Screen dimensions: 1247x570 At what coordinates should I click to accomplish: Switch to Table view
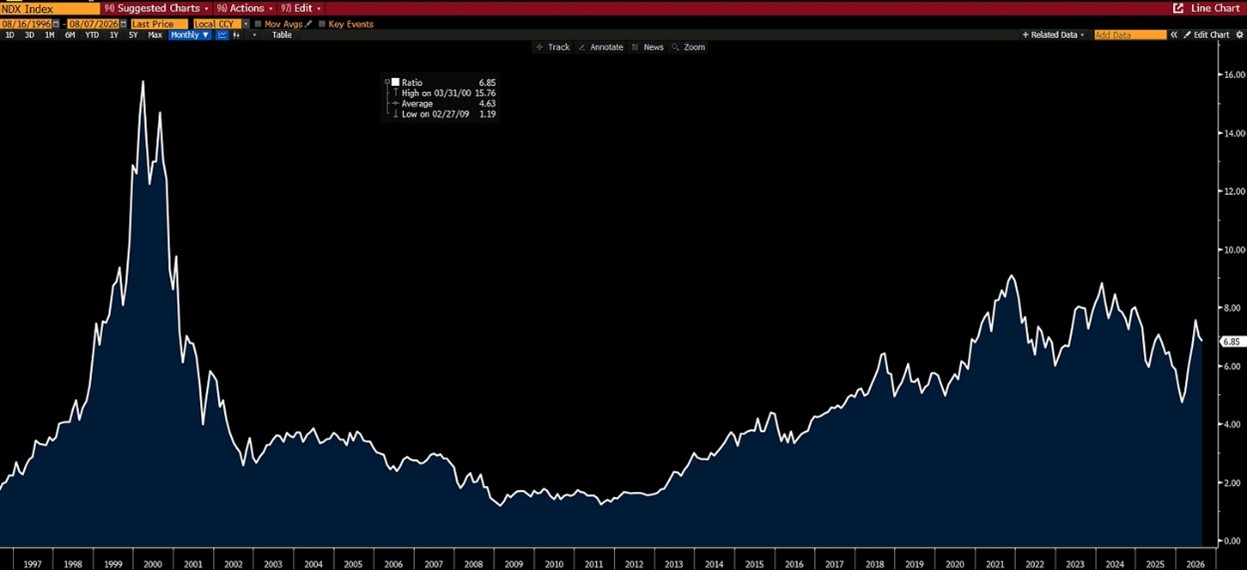[282, 35]
